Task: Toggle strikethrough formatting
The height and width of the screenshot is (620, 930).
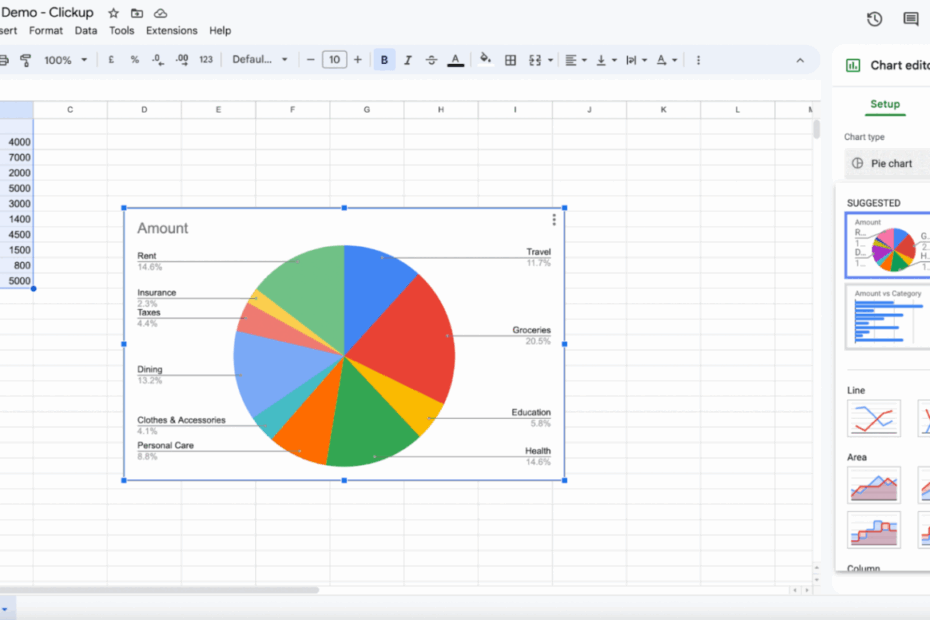Action: (431, 60)
